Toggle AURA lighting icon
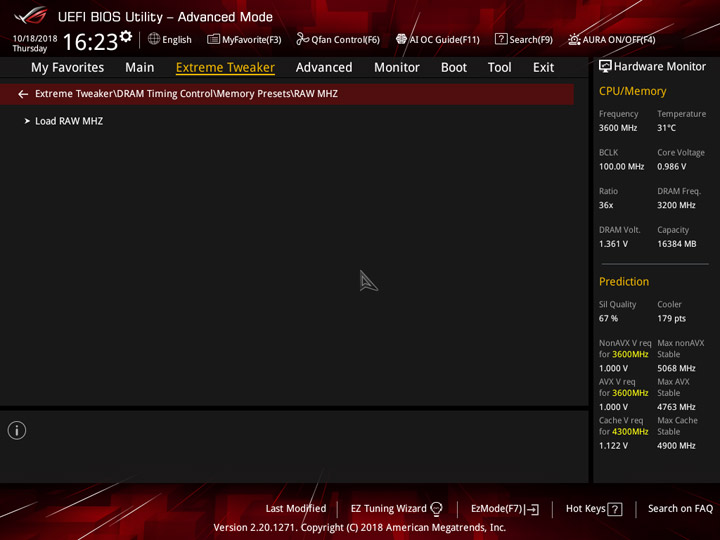Image resolution: width=720 pixels, height=540 pixels. [574, 39]
